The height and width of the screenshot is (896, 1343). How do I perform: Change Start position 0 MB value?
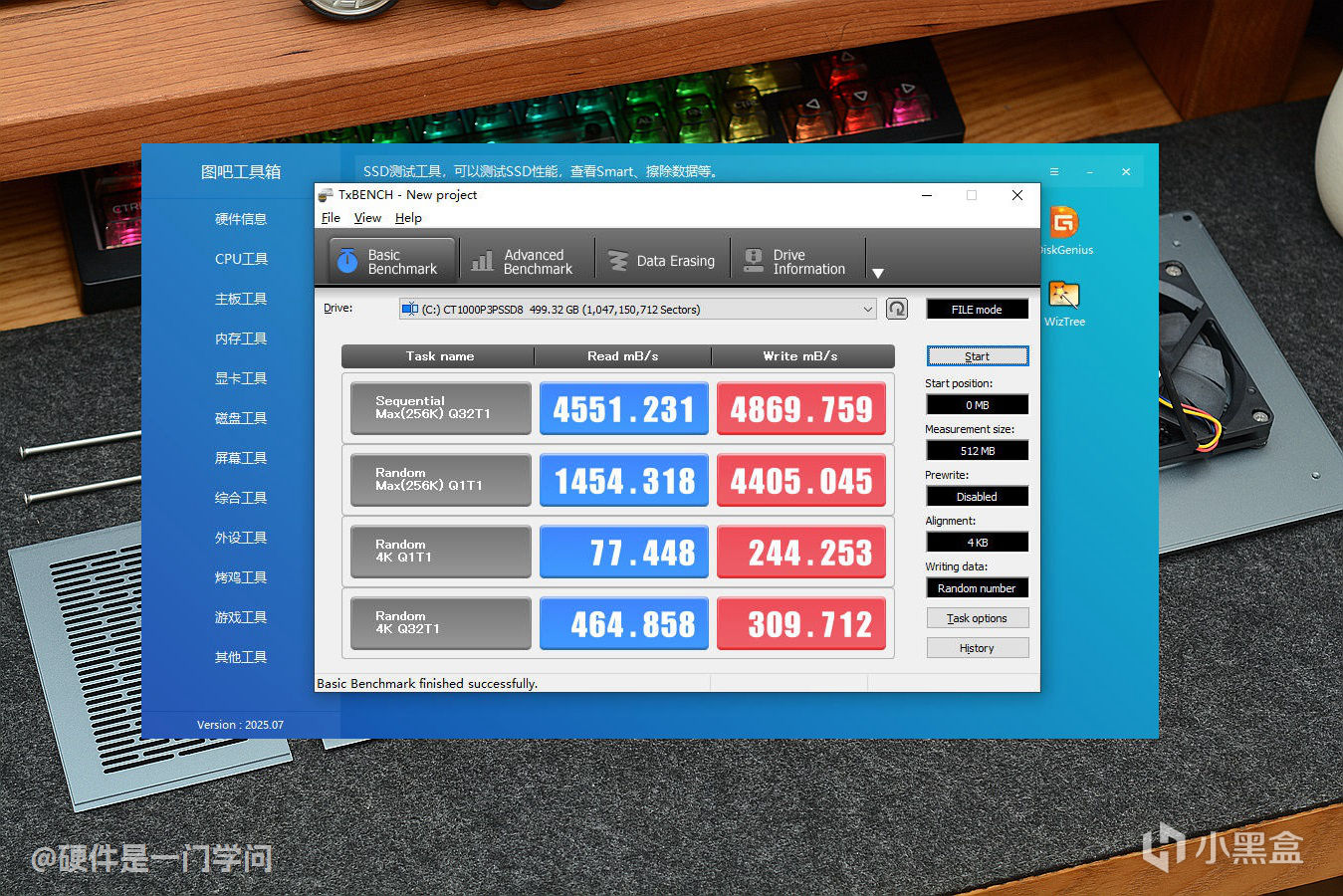click(977, 405)
